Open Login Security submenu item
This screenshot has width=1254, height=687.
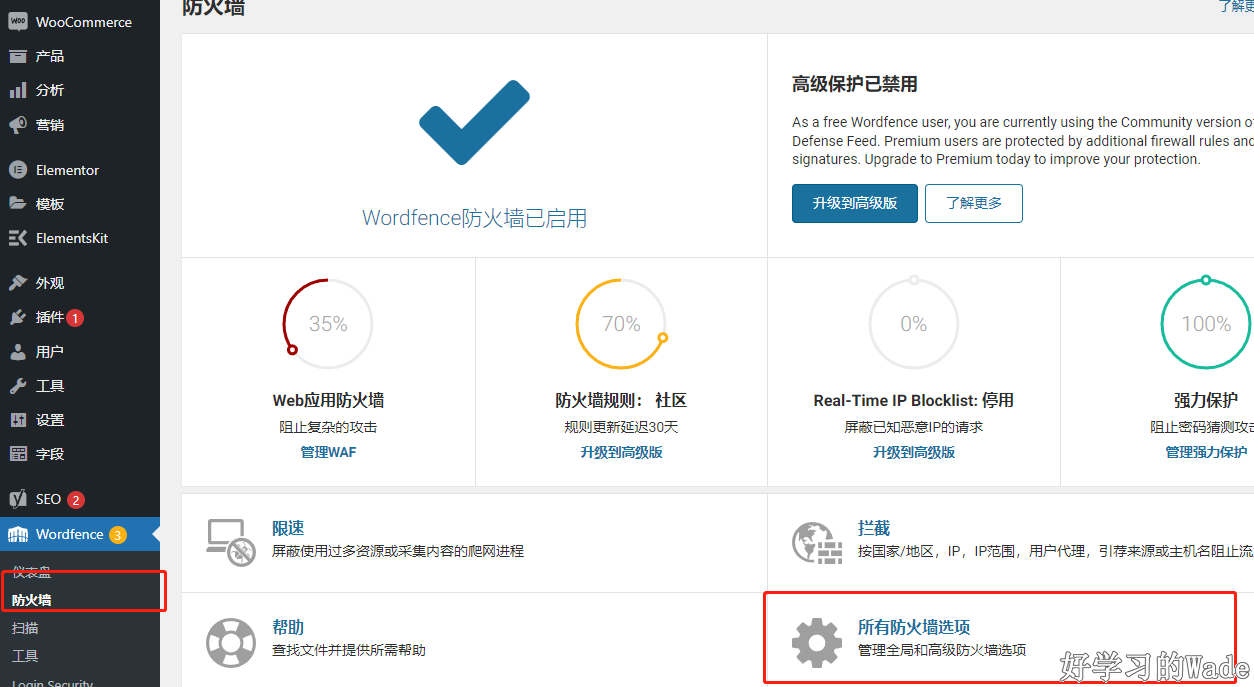pos(53,682)
